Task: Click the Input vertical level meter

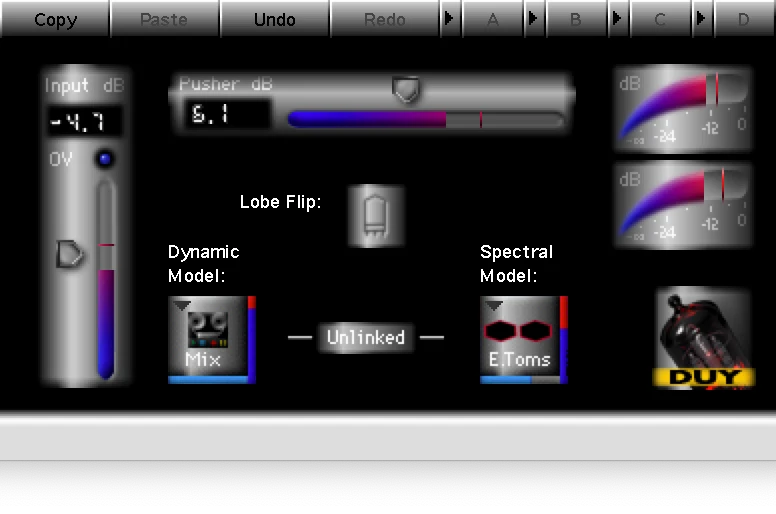Action: click(105, 280)
